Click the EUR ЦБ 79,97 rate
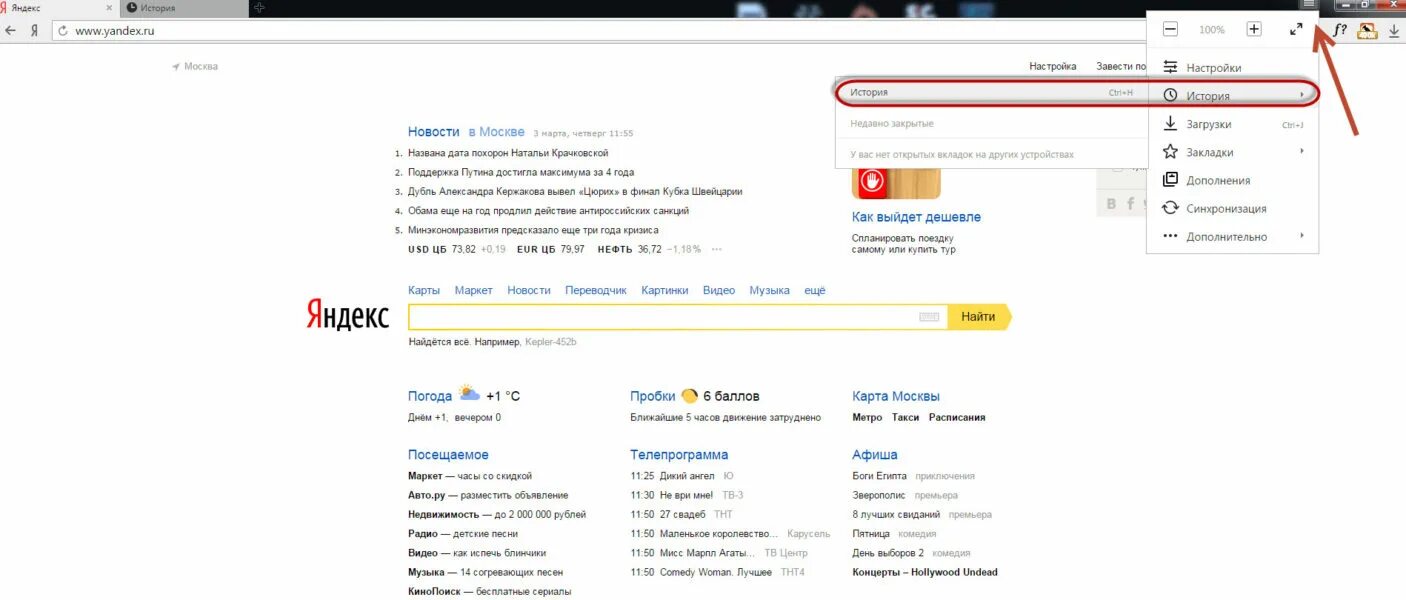1406x600 pixels. point(551,249)
